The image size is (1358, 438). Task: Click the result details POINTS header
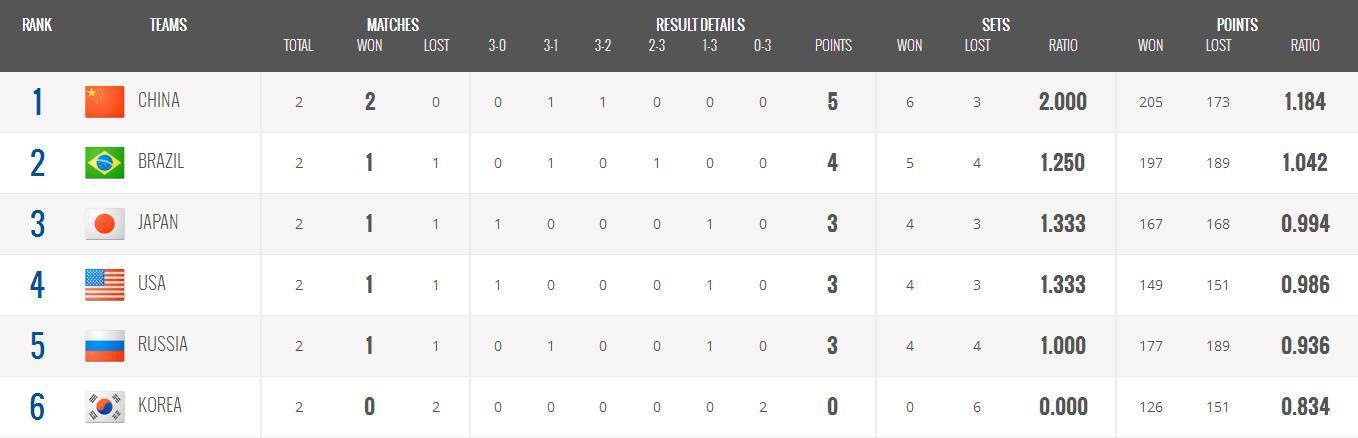click(833, 45)
